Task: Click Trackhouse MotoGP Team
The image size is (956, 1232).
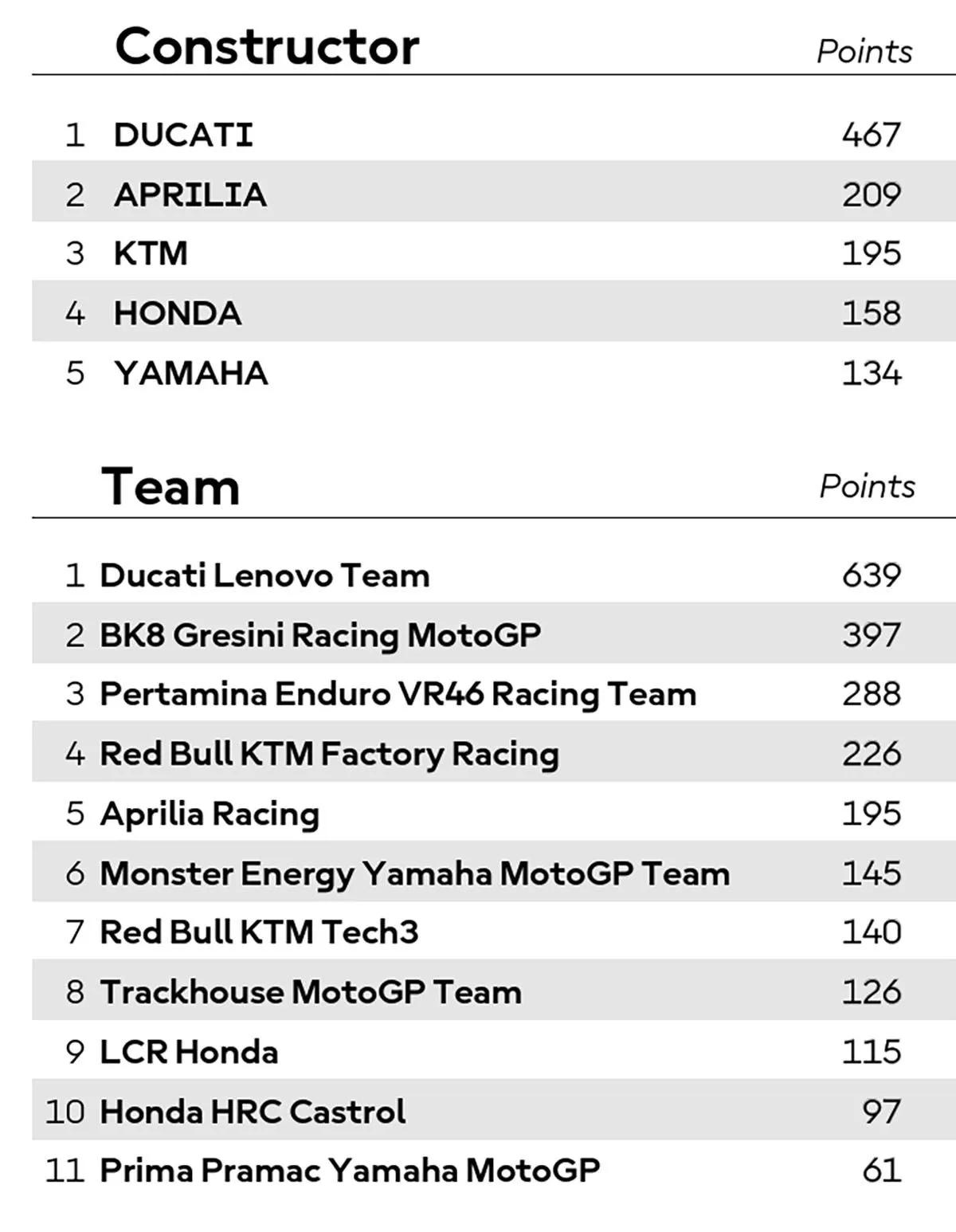Action: tap(311, 992)
